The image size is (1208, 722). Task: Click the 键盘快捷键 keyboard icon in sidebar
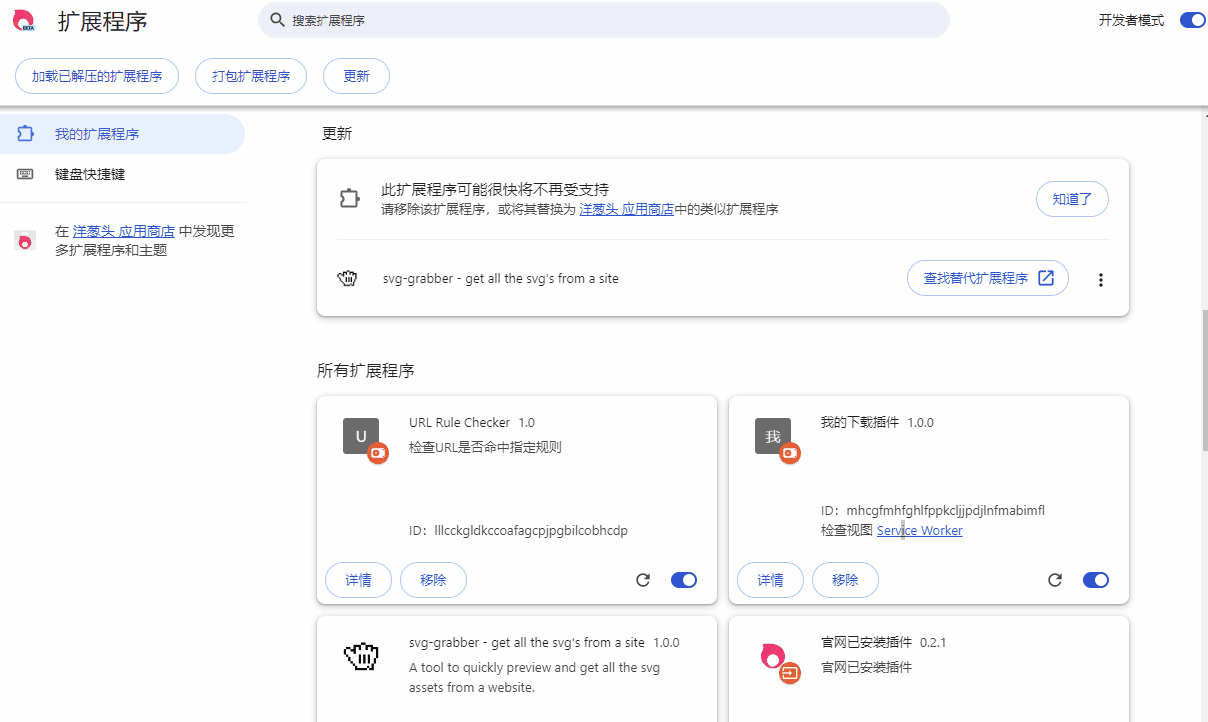click(x=24, y=174)
